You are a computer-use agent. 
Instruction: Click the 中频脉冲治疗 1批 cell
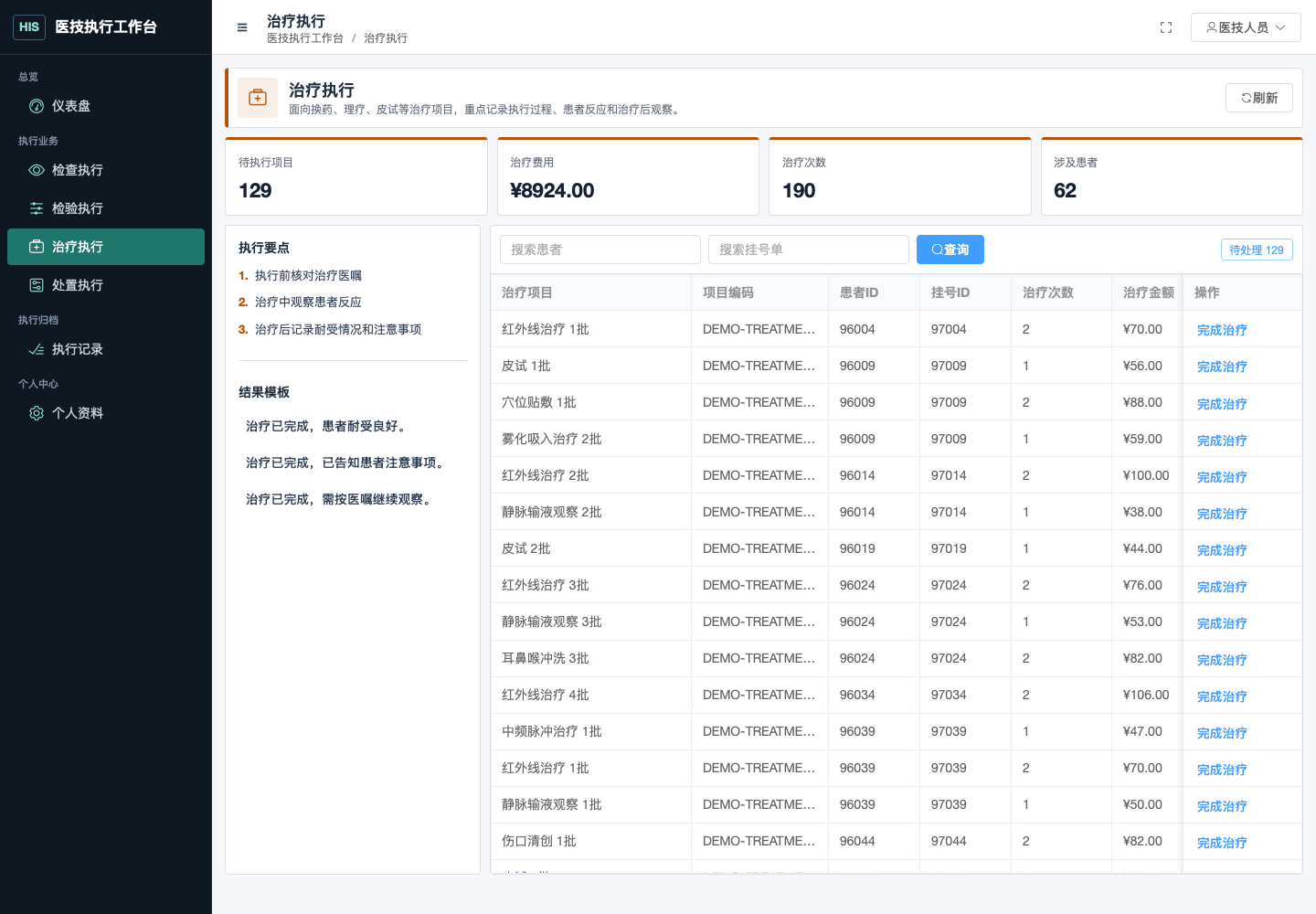click(591, 731)
